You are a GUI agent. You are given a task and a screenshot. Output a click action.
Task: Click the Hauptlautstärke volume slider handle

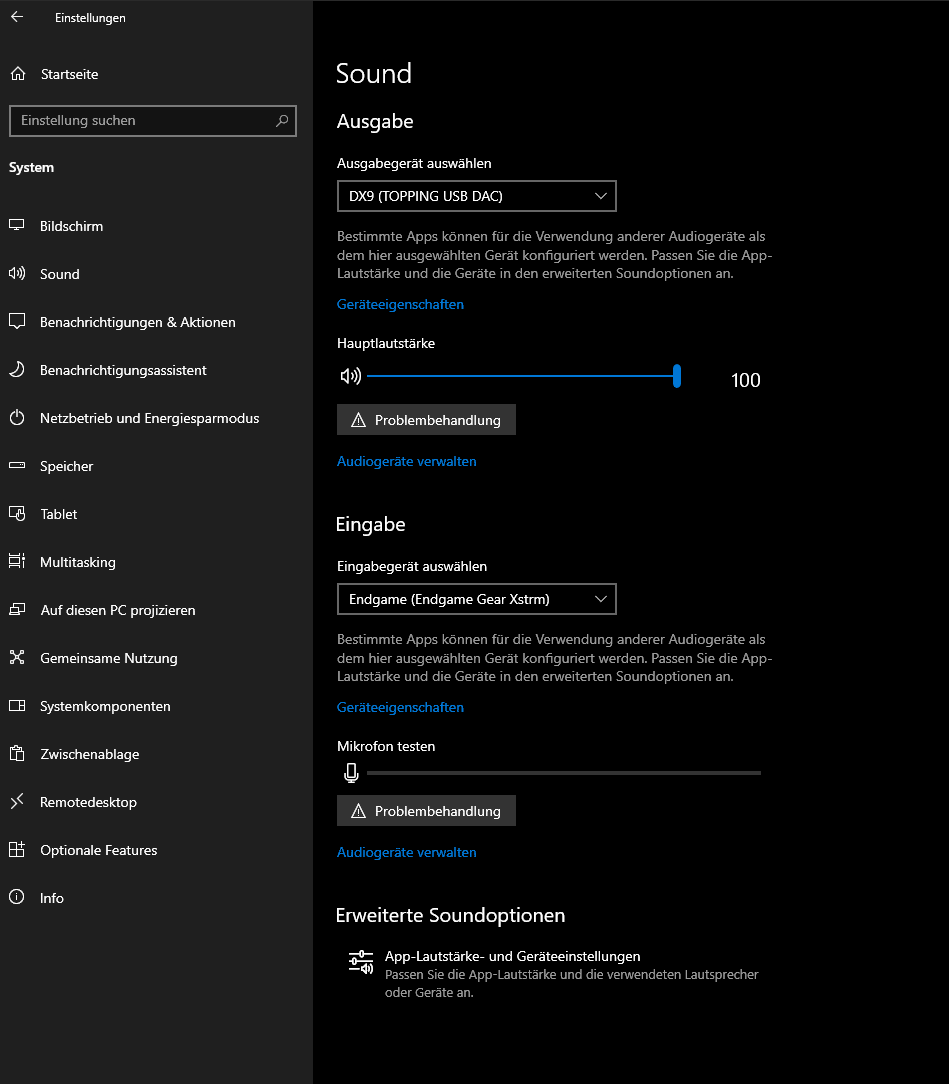point(677,376)
